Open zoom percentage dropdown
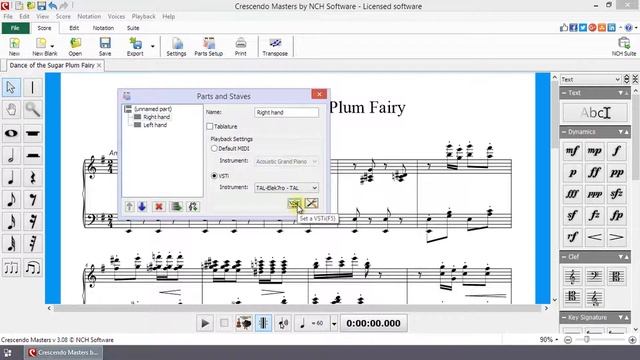Screen dimensions: 640x360 pos(557,340)
